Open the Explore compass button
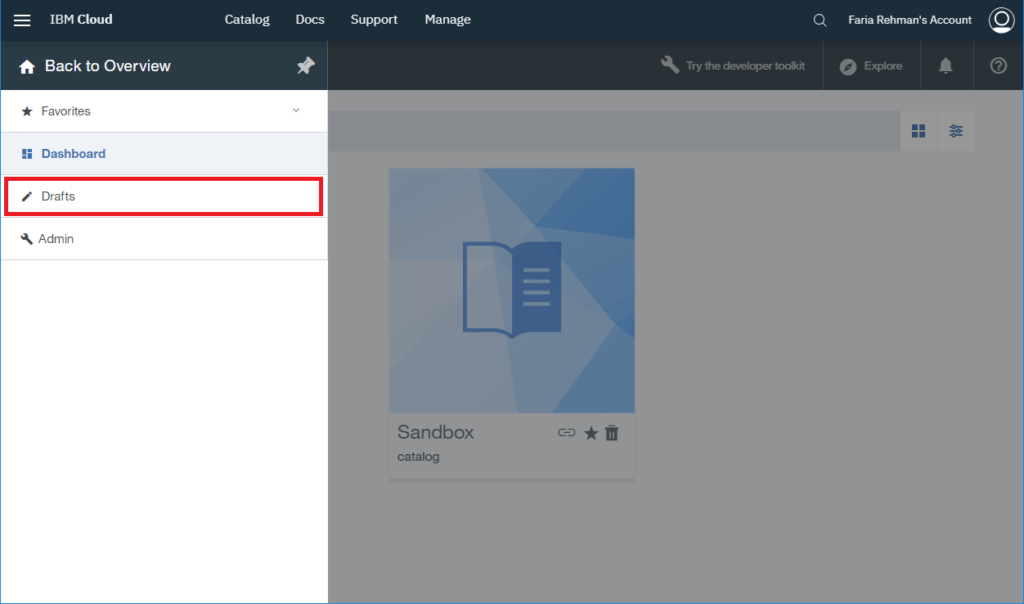This screenshot has height=604, width=1024. click(871, 65)
